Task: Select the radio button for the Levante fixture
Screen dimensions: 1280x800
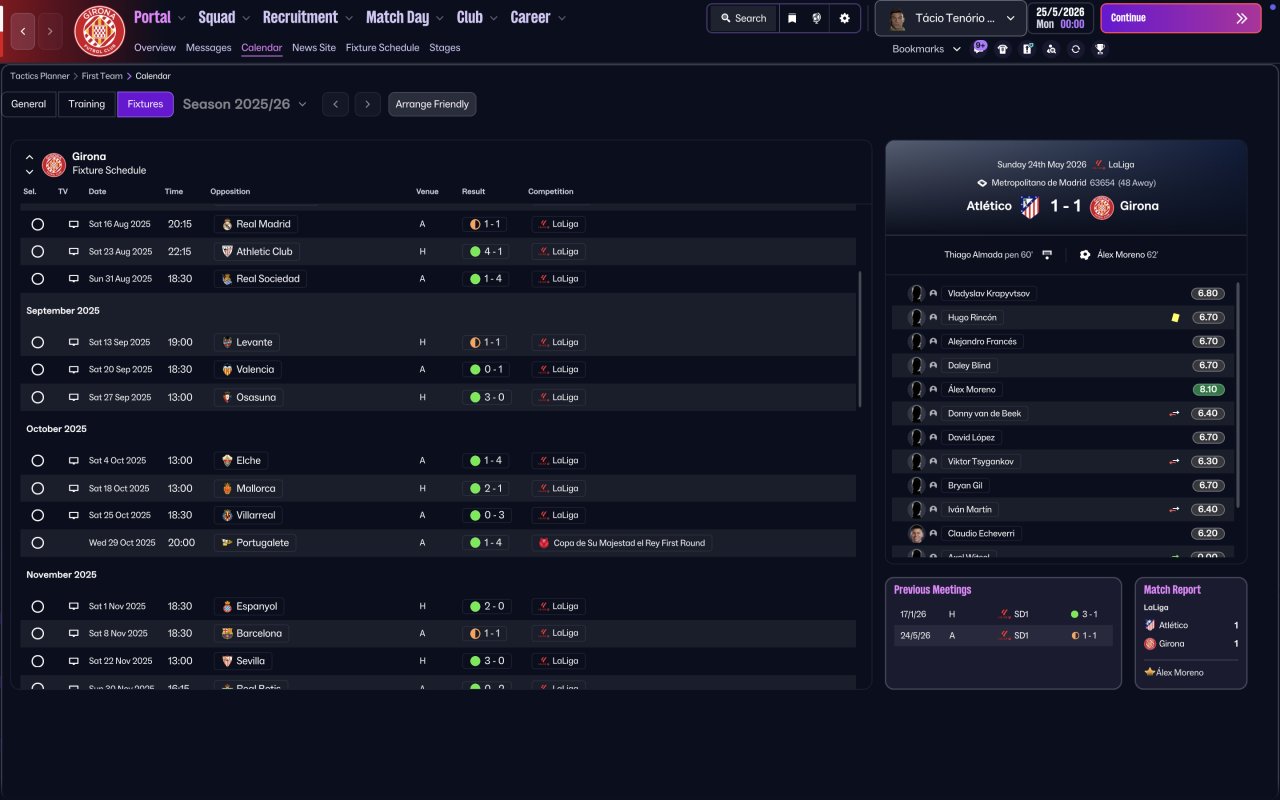Action: [37, 342]
